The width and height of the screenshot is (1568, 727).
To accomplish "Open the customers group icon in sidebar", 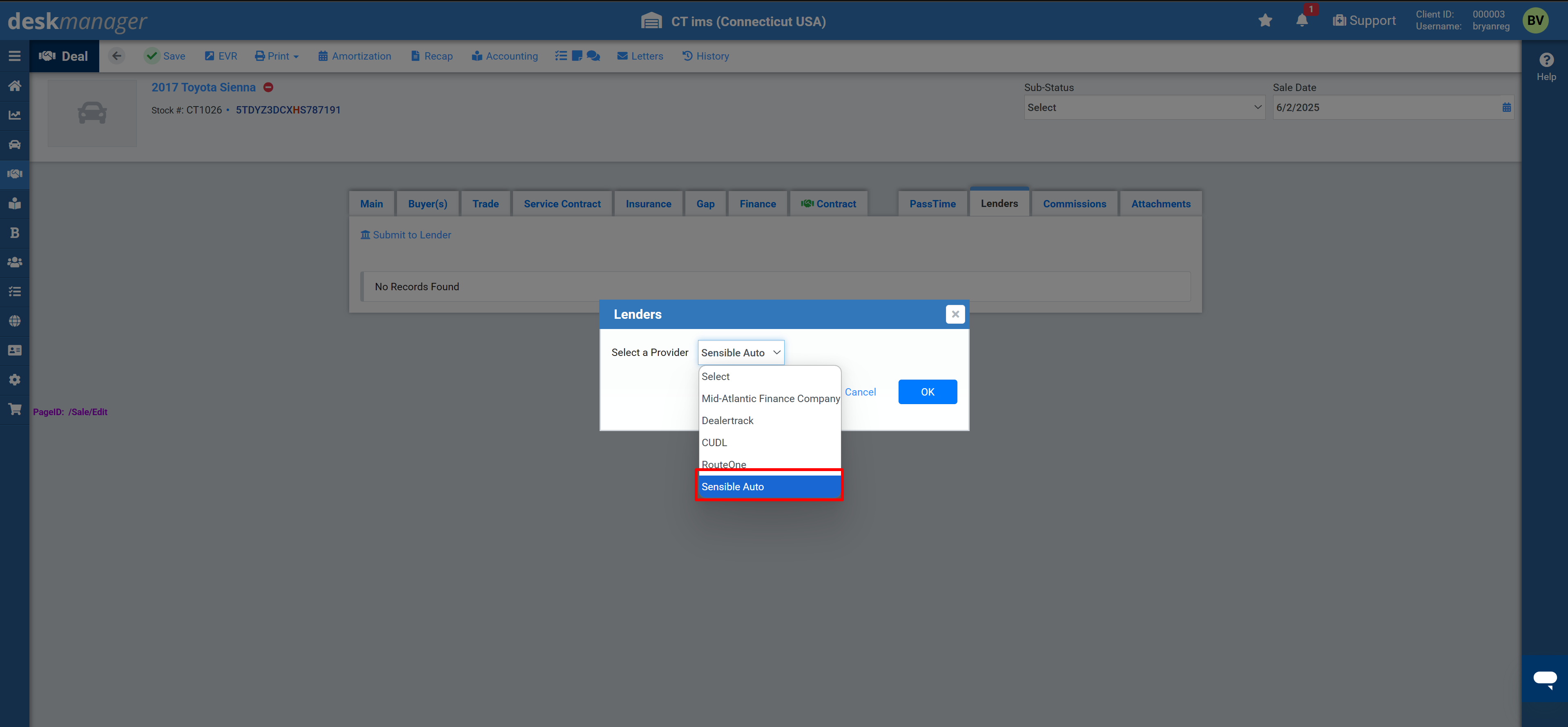I will [x=15, y=262].
